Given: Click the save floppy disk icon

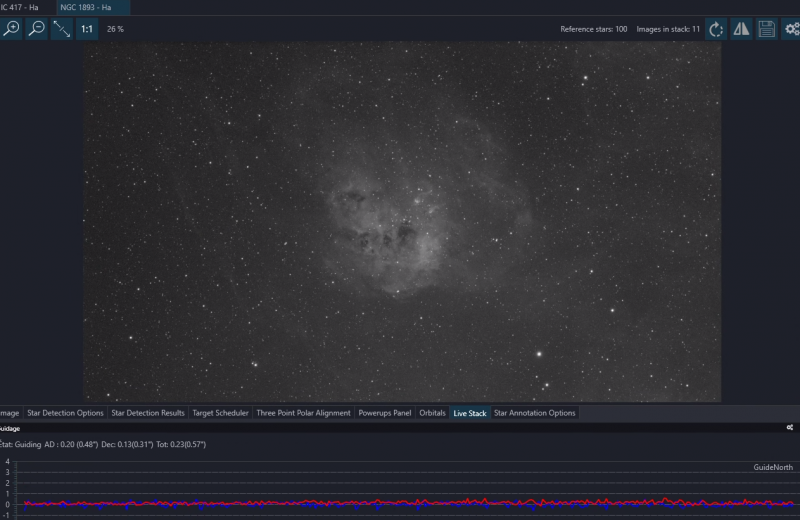Looking at the screenshot, I should (x=766, y=29).
